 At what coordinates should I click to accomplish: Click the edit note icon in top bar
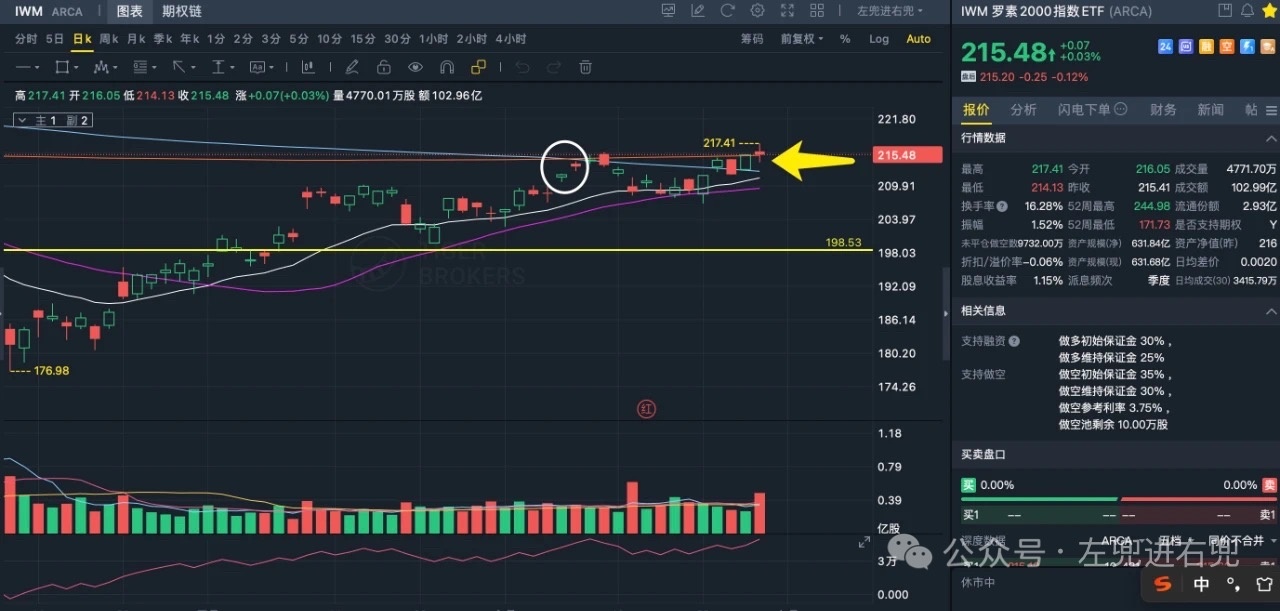pyautogui.click(x=697, y=11)
